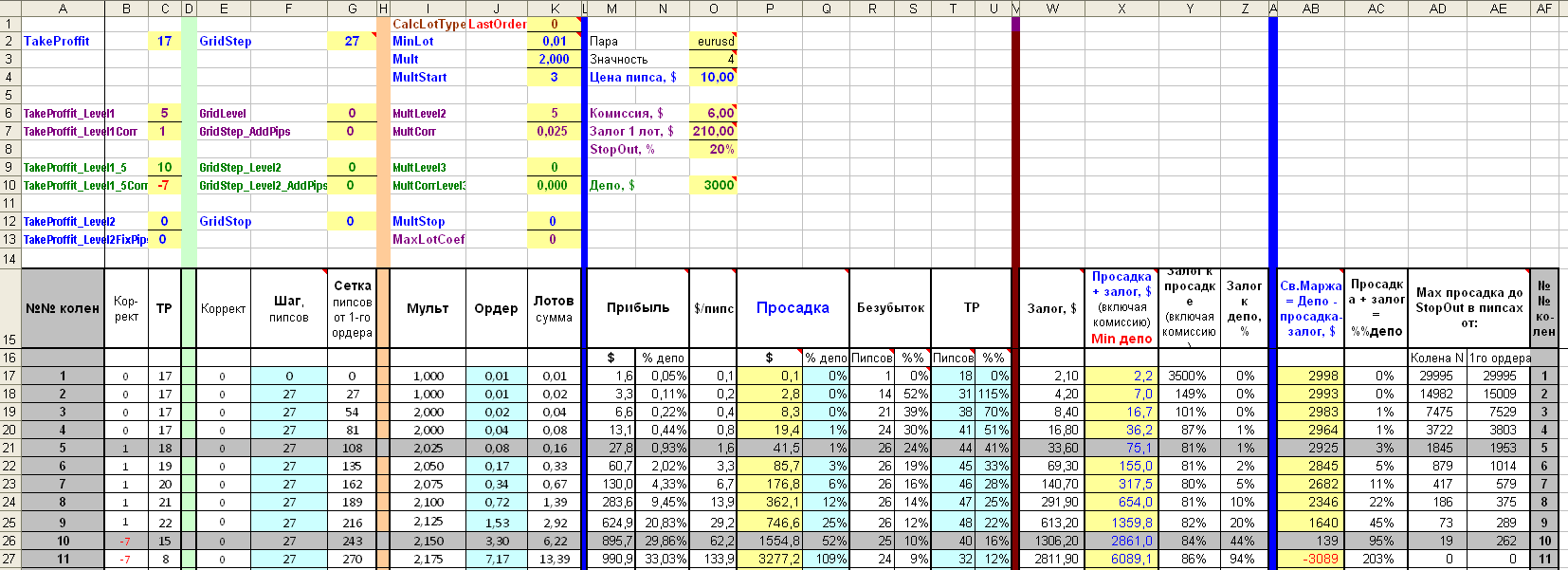This screenshot has height=570, width=1568.
Task: Click the Шаг, пипсов table header
Action: [288, 308]
